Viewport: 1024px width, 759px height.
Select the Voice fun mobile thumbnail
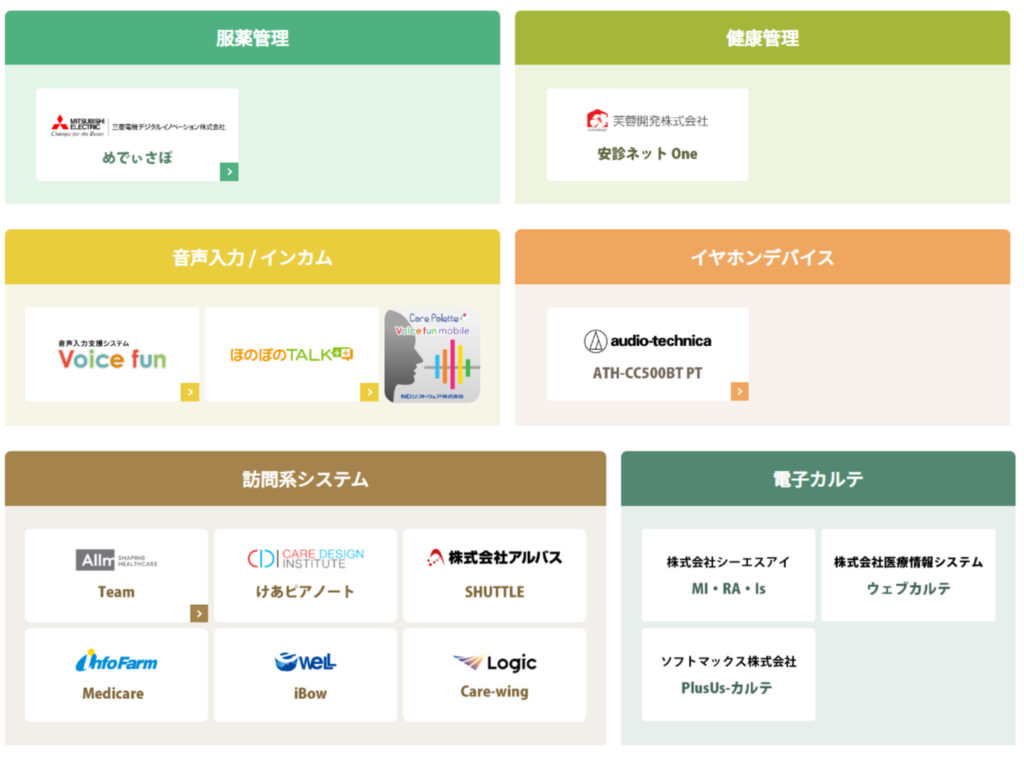coord(432,356)
